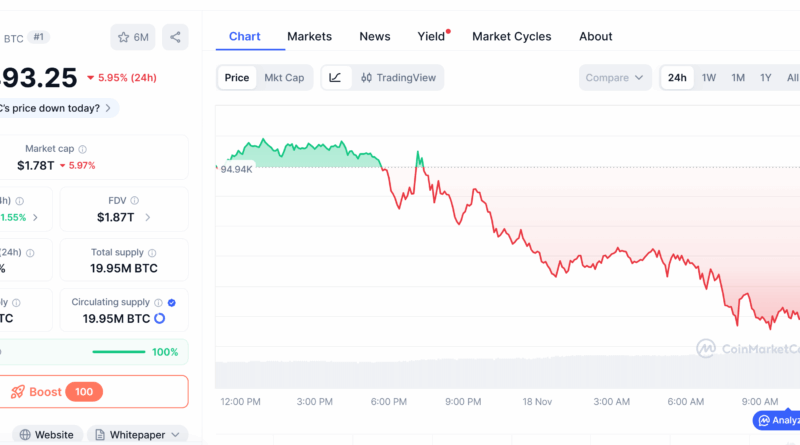The height and width of the screenshot is (445, 800).
Task: Toggle chart to Mkt Cap view
Action: tap(283, 77)
